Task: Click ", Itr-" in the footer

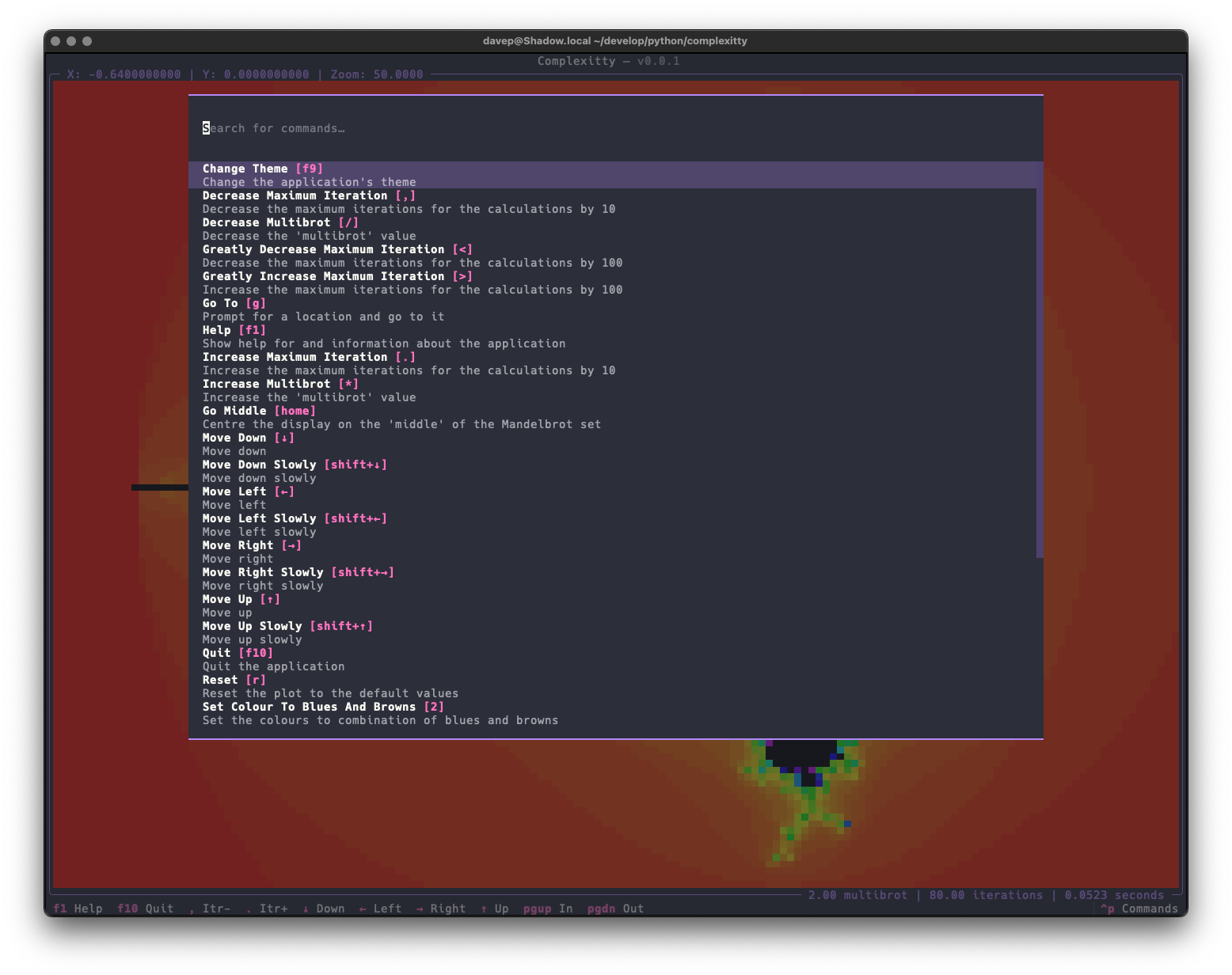Action: [x=207, y=909]
